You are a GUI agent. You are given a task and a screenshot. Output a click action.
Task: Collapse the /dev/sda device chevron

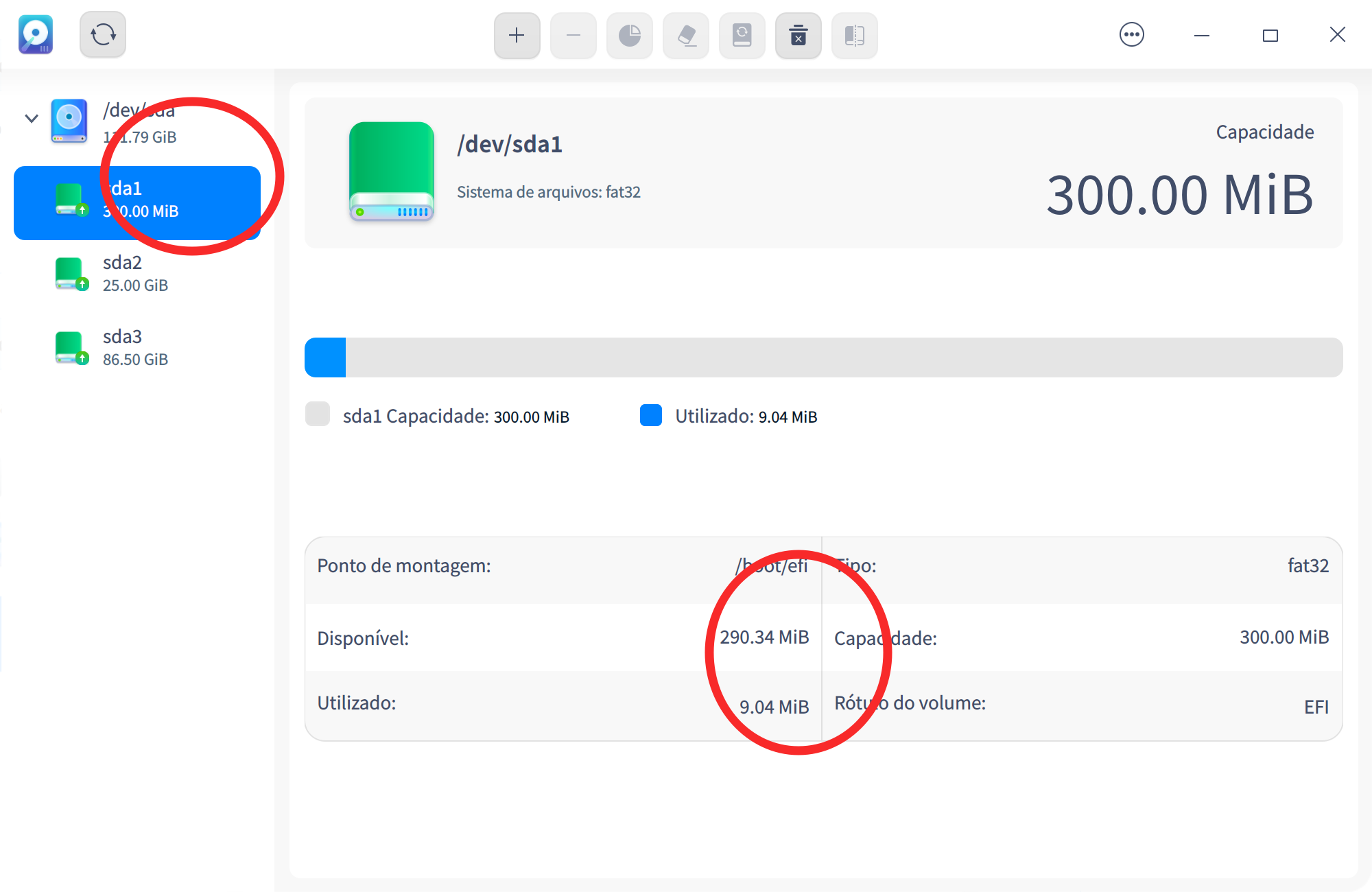point(31,118)
